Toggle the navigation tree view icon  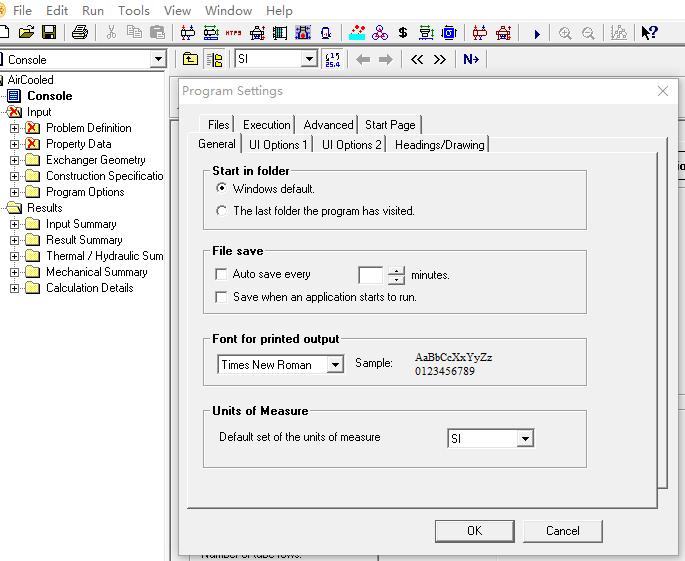[214, 59]
